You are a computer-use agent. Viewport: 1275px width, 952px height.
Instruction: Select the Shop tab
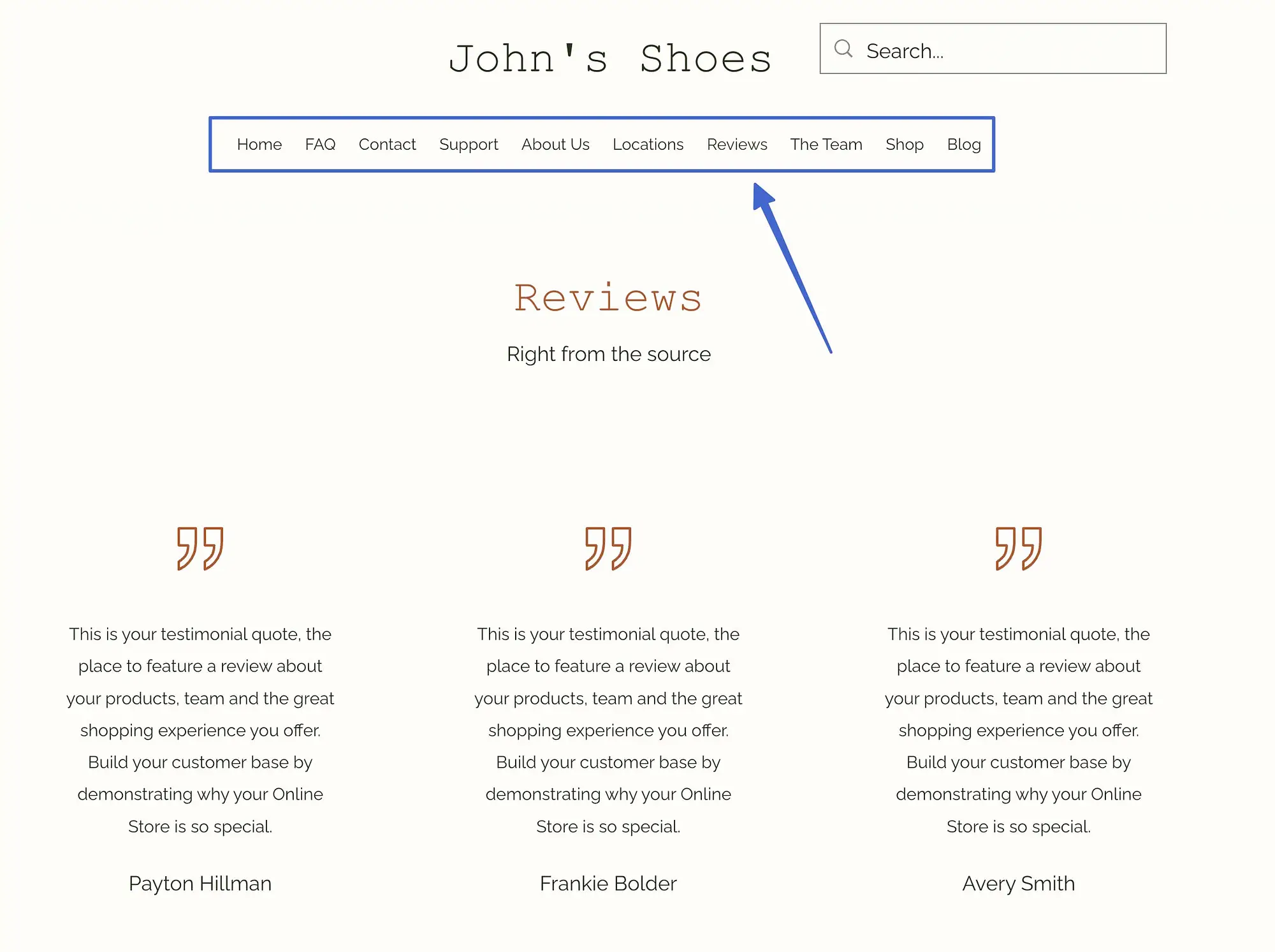pyautogui.click(x=903, y=143)
